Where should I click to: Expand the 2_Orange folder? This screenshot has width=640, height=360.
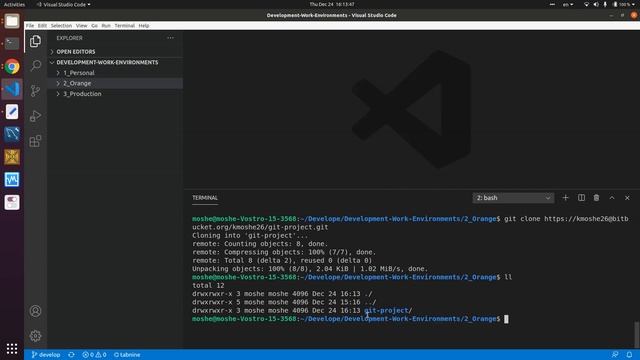coord(116,83)
